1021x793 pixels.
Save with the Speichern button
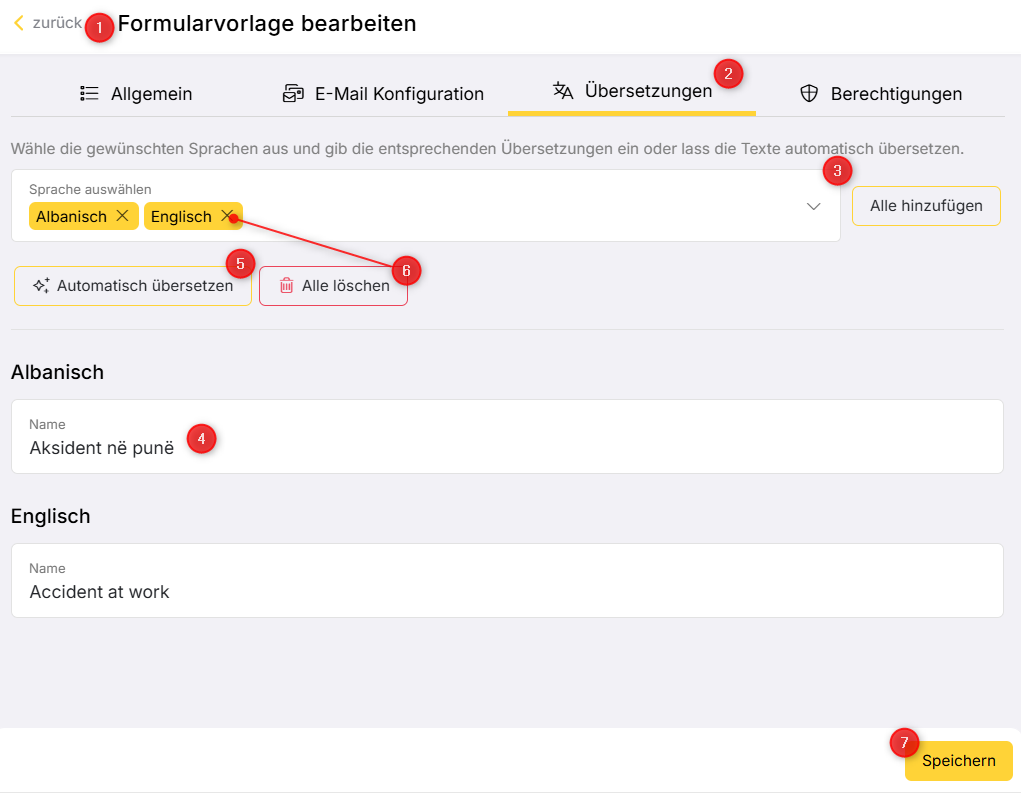[x=958, y=761]
